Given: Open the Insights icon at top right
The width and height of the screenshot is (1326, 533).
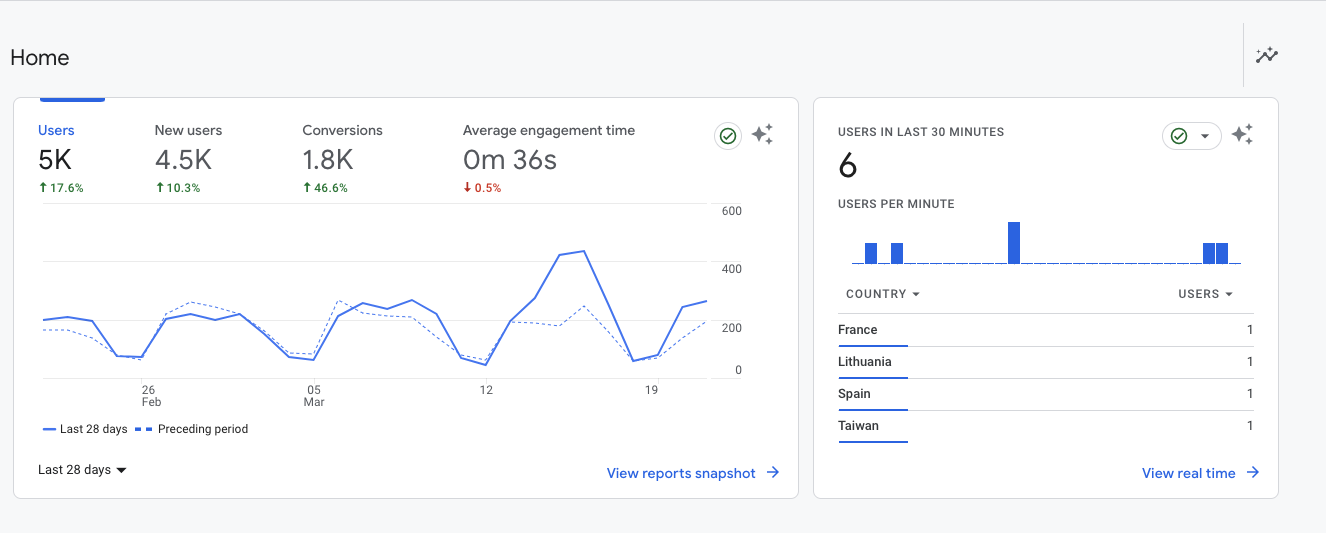Looking at the screenshot, I should click(x=1267, y=55).
